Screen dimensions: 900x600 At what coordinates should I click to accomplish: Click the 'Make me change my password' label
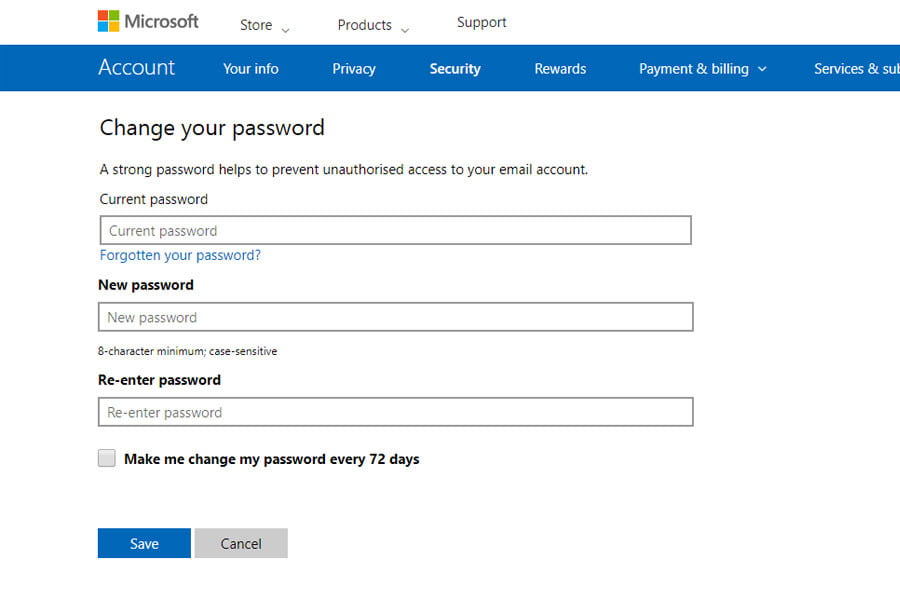tap(271, 460)
